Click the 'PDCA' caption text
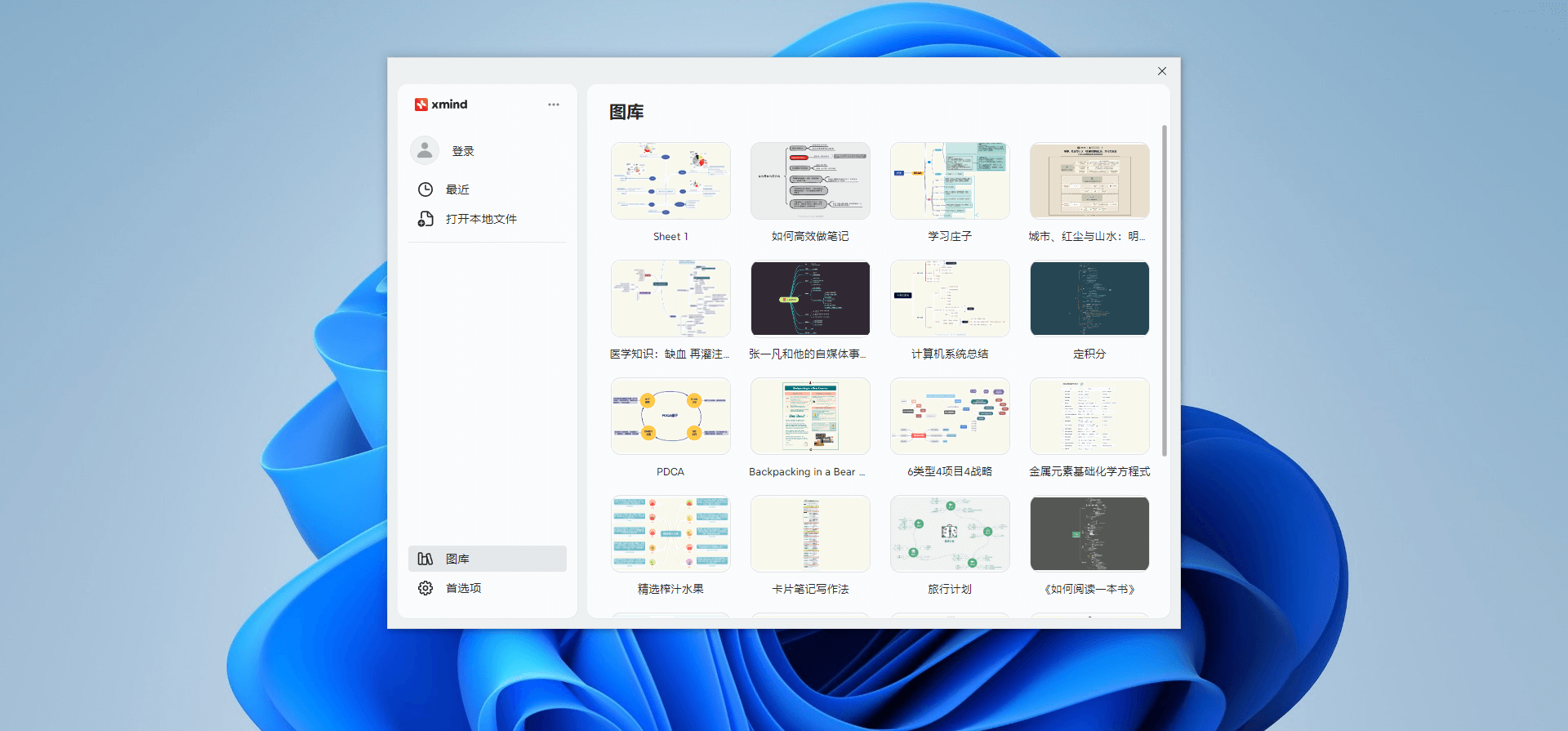 pyautogui.click(x=670, y=471)
